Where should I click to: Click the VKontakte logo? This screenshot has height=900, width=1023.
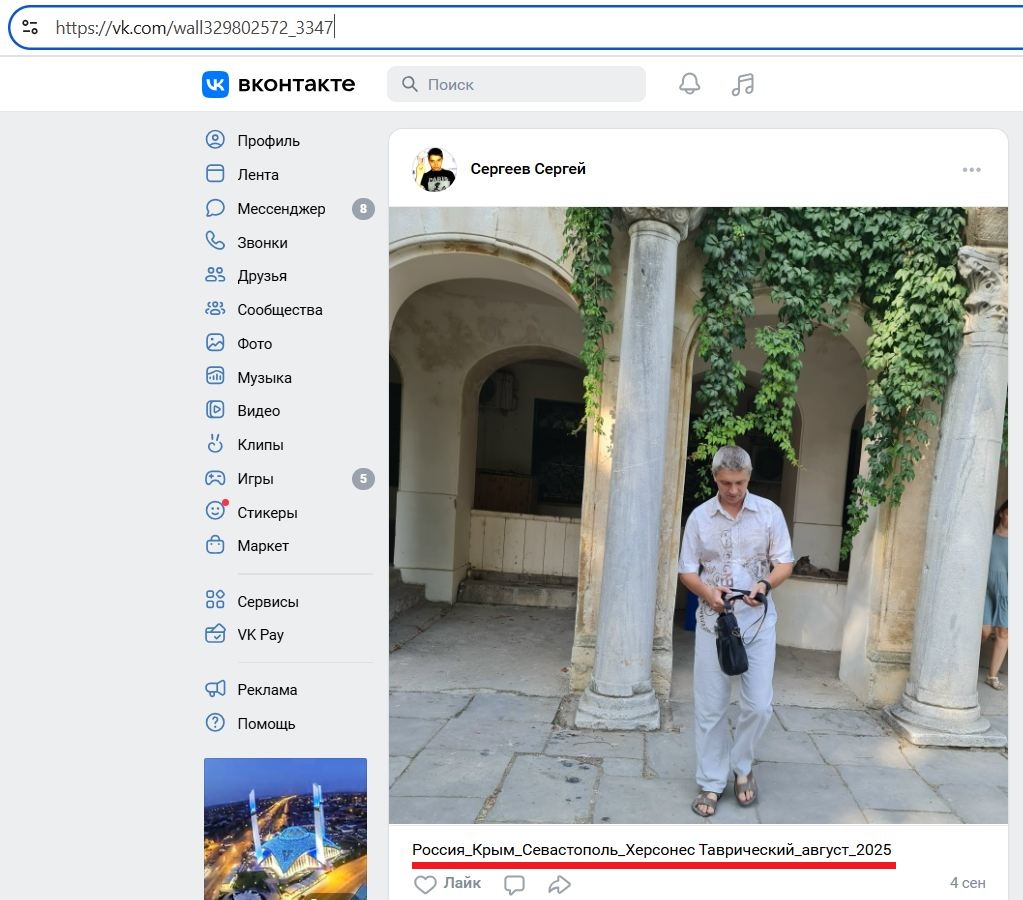pyautogui.click(x=278, y=84)
